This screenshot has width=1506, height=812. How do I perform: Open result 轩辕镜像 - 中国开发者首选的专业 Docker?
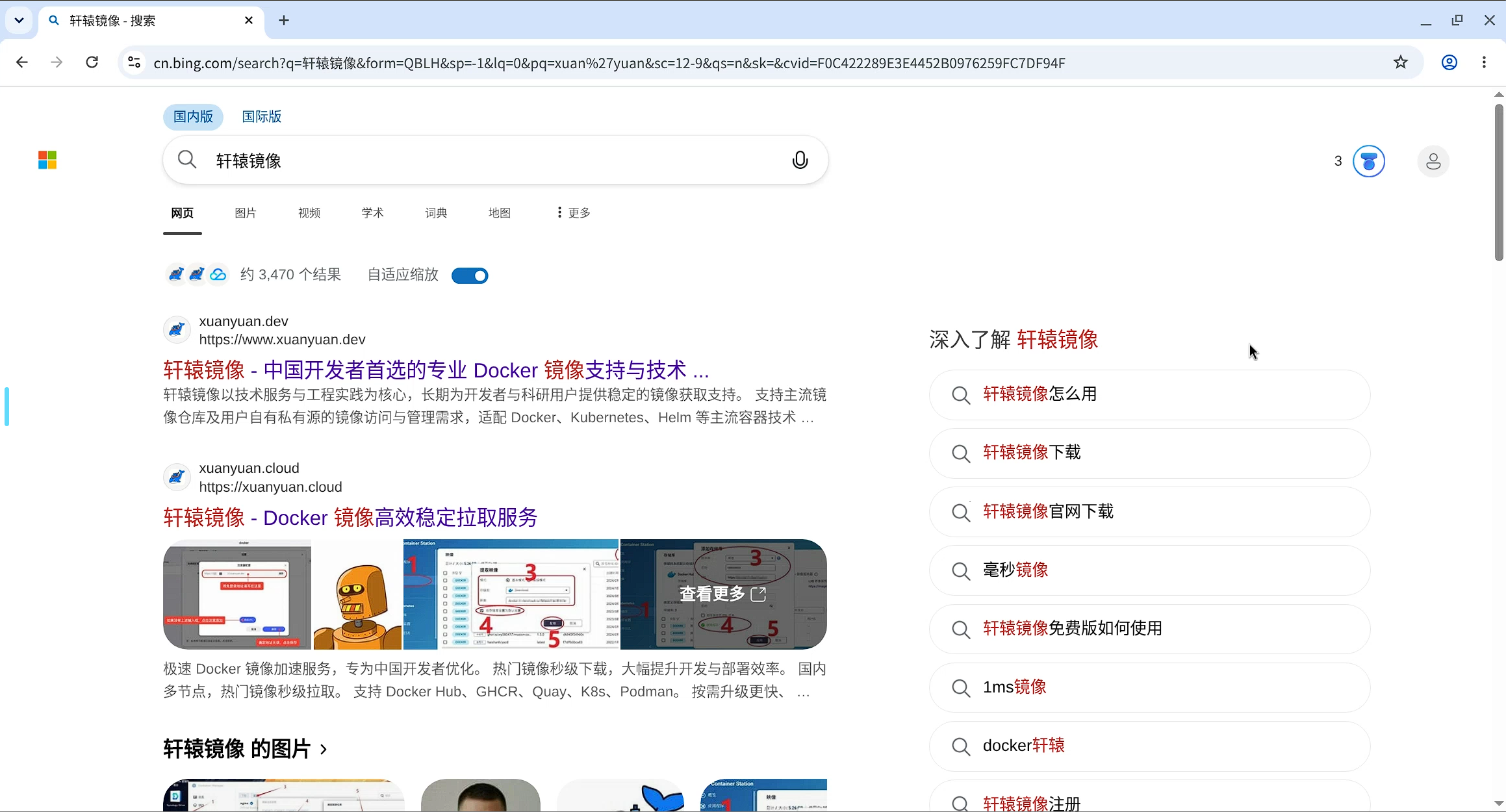(436, 370)
